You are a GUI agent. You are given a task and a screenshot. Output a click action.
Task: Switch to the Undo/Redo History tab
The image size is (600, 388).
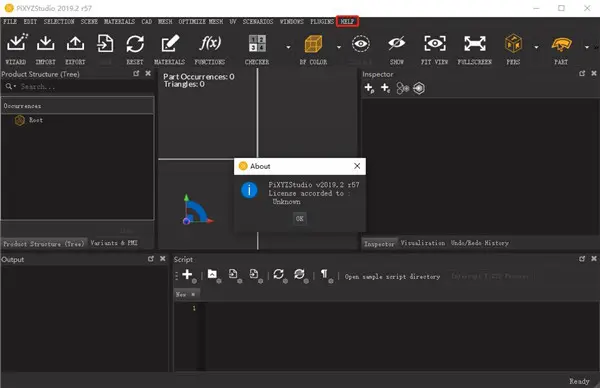click(x=480, y=243)
